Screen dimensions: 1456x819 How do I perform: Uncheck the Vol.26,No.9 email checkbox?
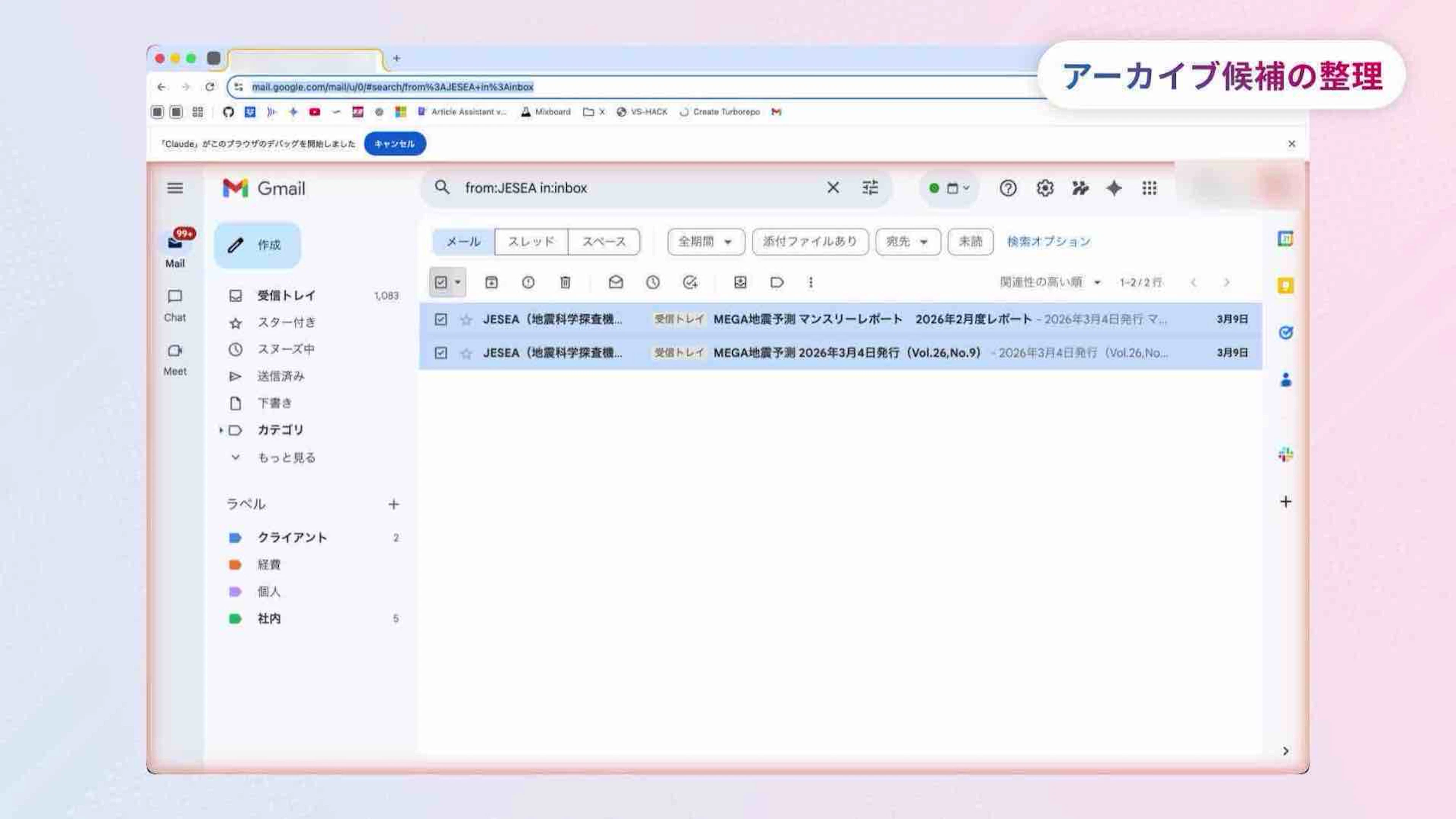[441, 353]
